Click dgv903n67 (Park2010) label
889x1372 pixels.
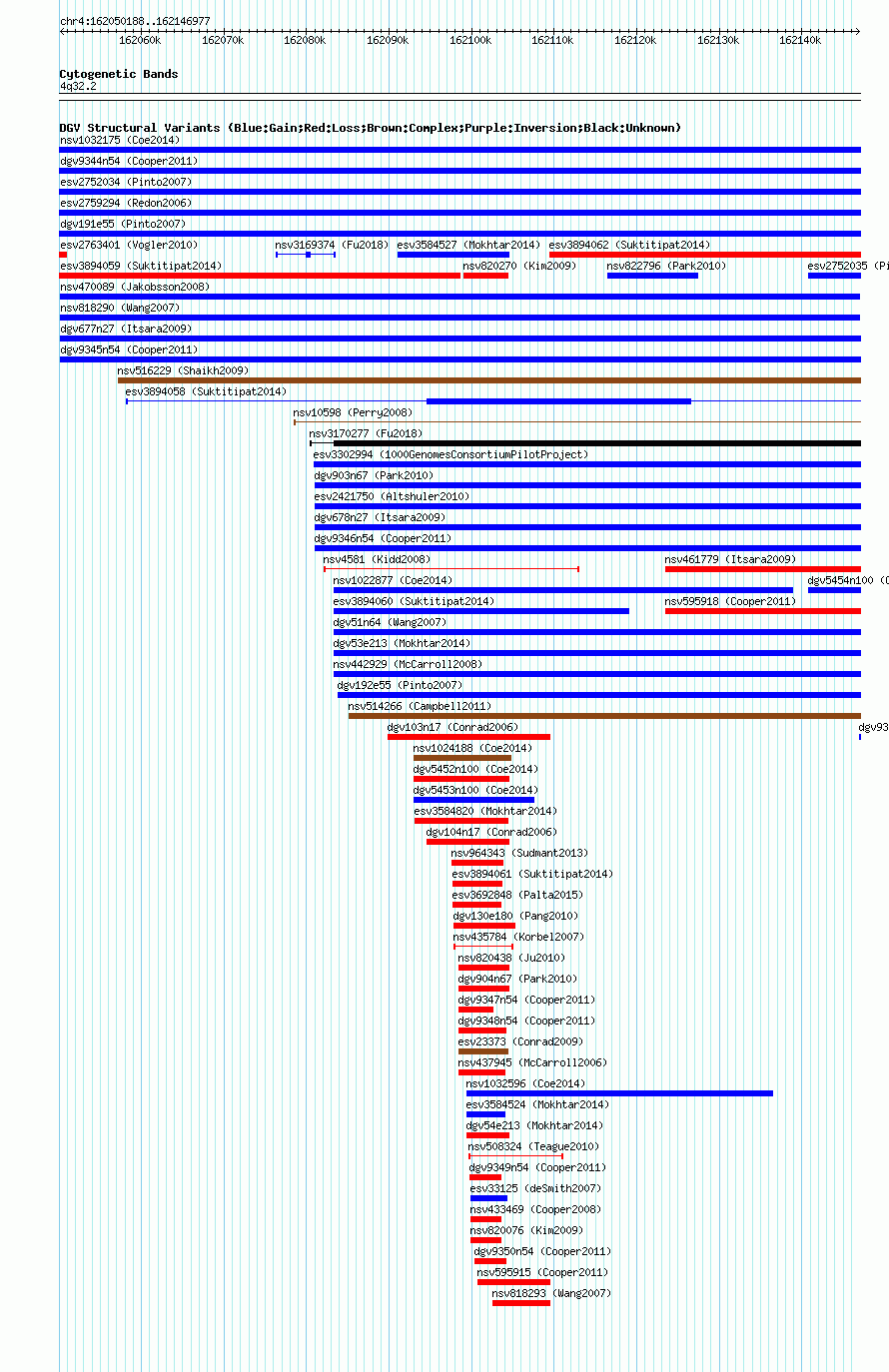(375, 475)
